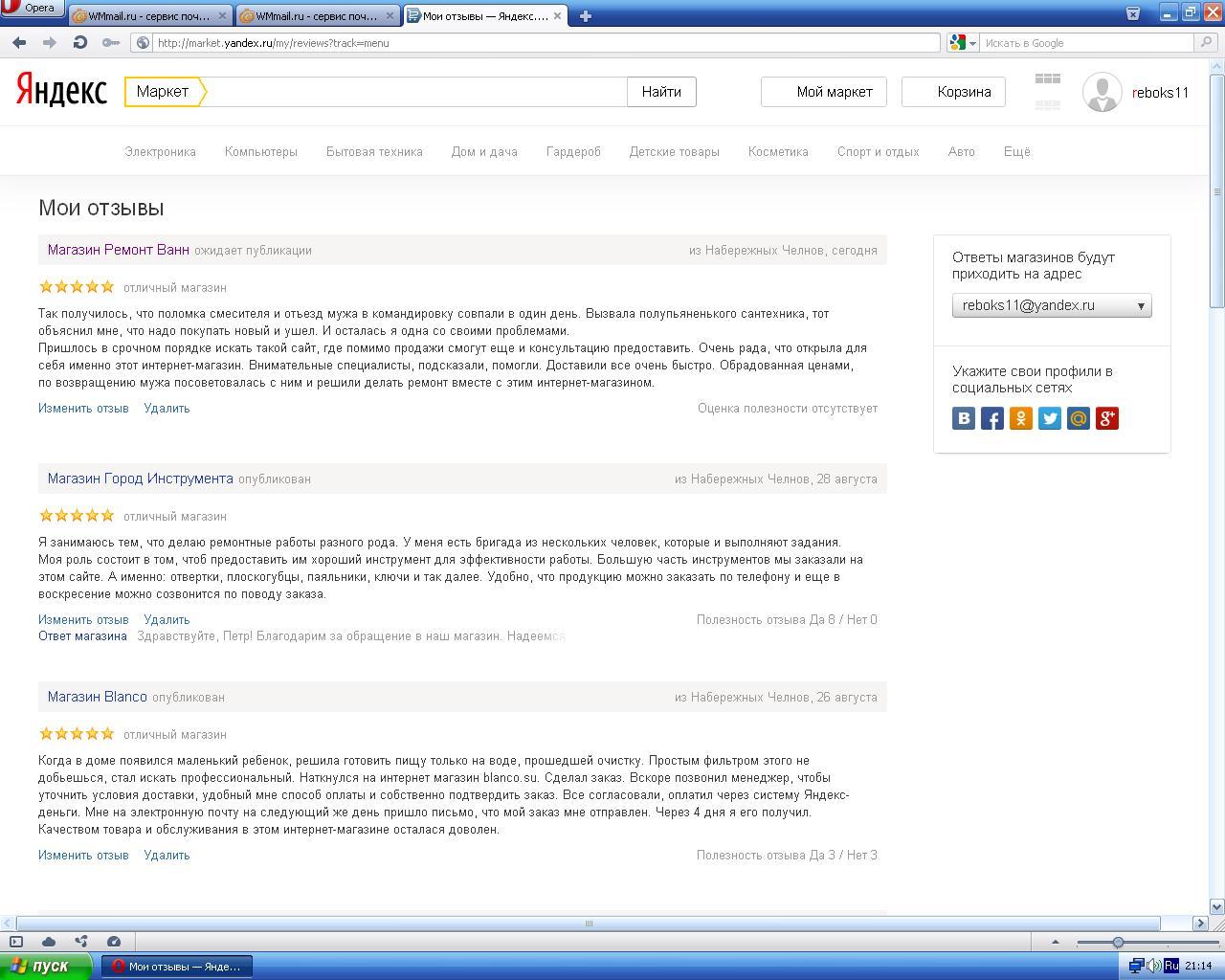Open the network connection tray icon
The height and width of the screenshot is (980, 1225).
(1136, 966)
